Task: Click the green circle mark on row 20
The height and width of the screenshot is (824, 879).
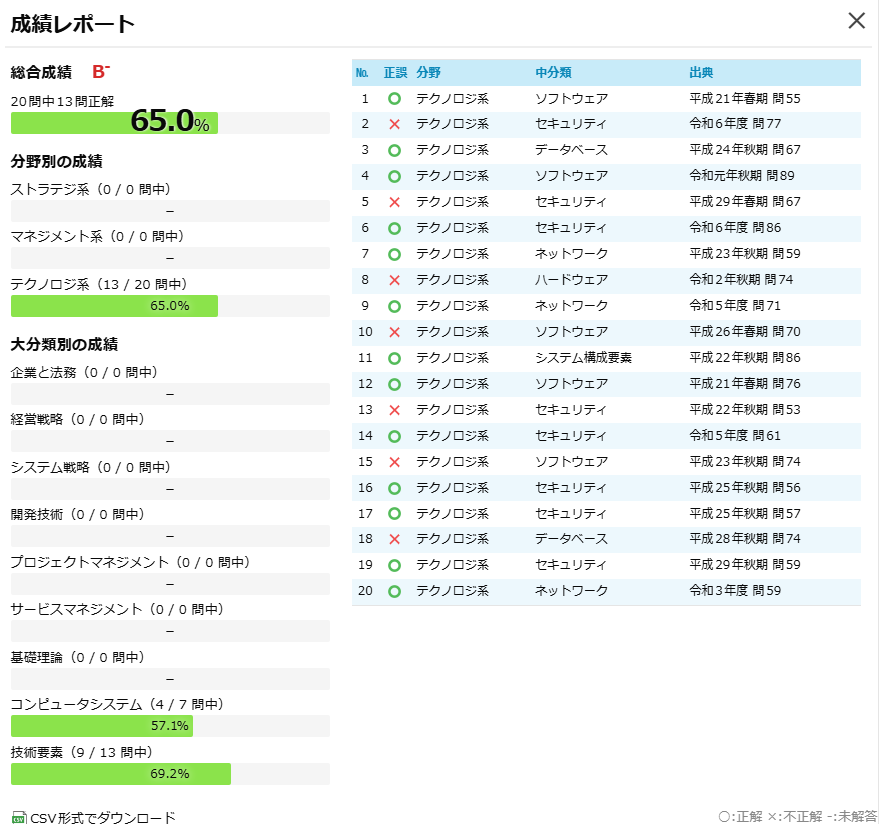Action: 394,591
